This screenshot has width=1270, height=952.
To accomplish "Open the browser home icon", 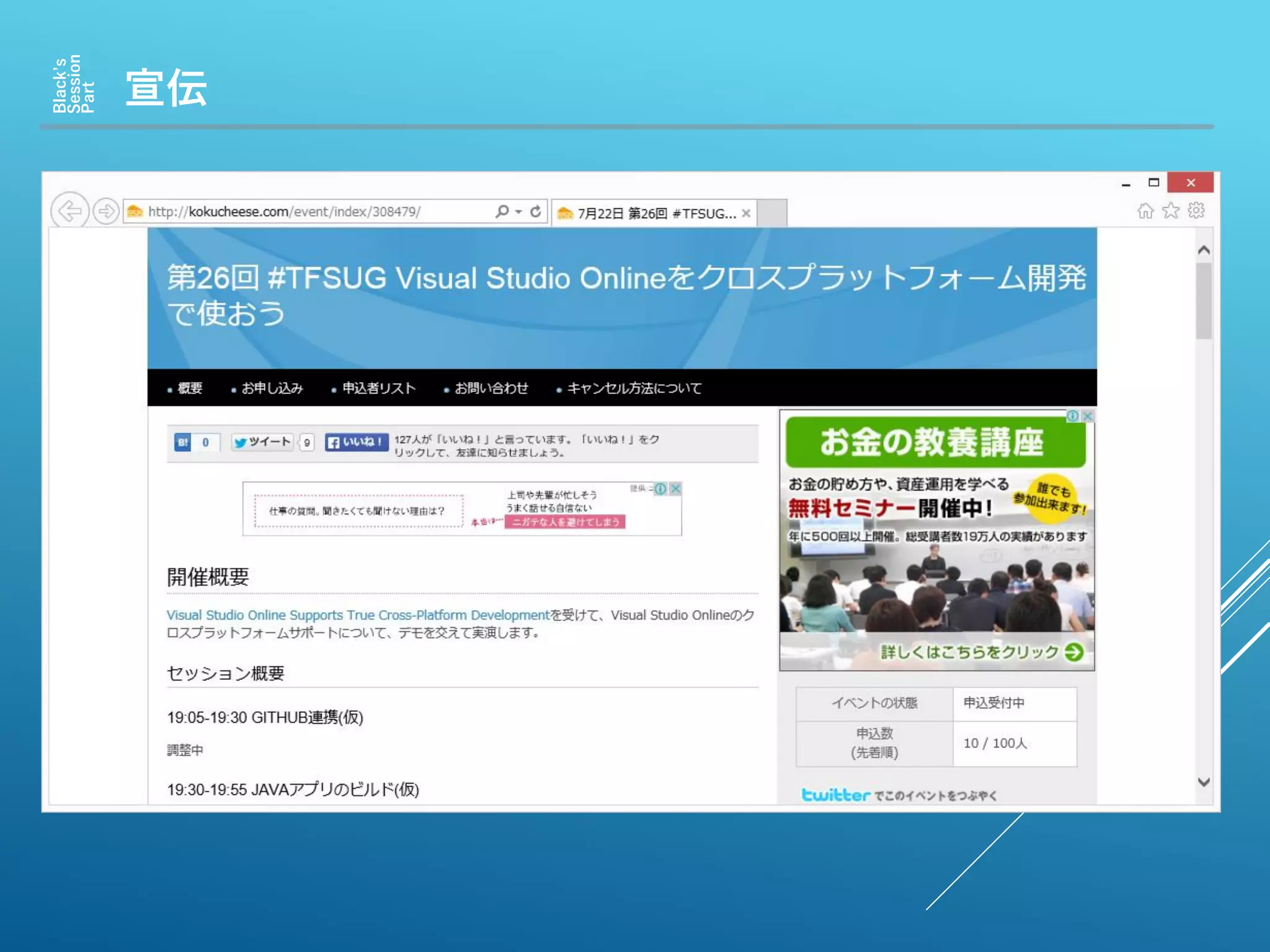I will pyautogui.click(x=1145, y=211).
